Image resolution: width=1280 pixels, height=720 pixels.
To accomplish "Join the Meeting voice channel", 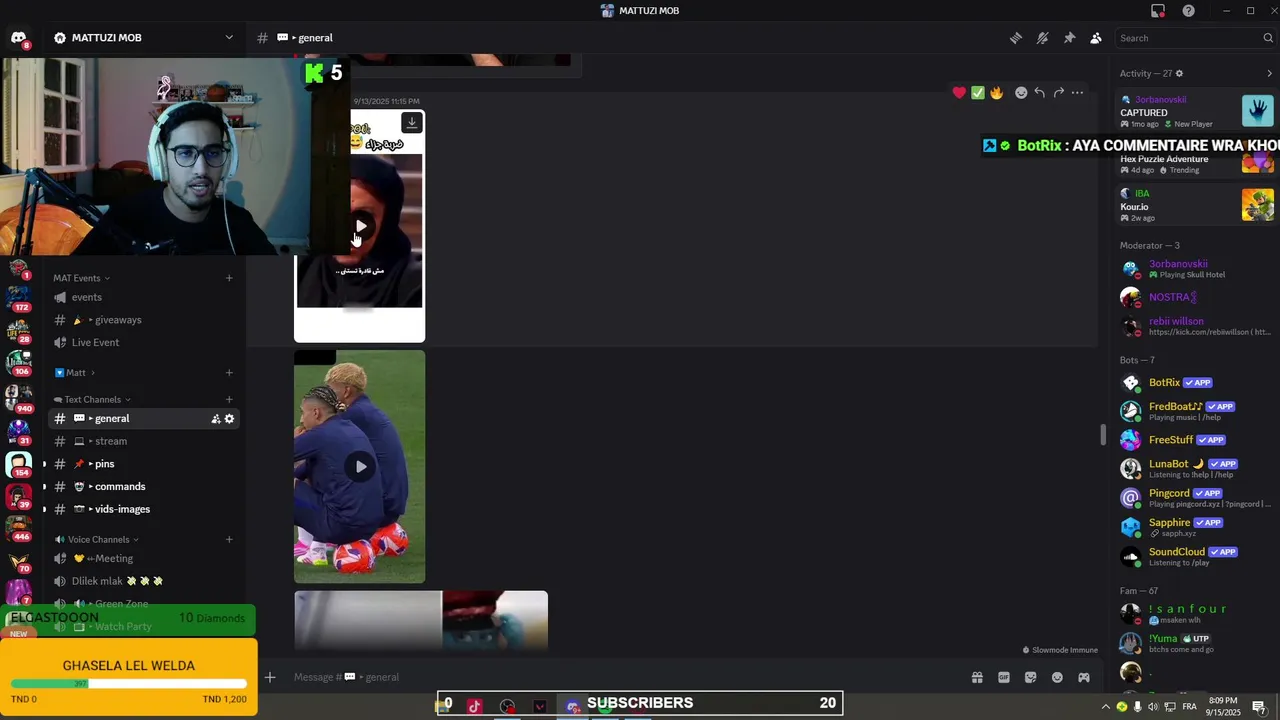I will click(145, 559).
